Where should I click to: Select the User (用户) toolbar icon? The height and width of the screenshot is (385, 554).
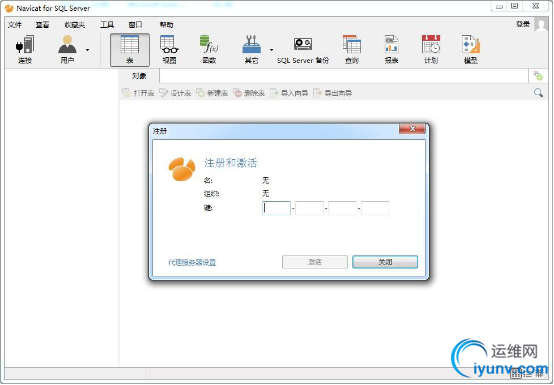[67, 49]
